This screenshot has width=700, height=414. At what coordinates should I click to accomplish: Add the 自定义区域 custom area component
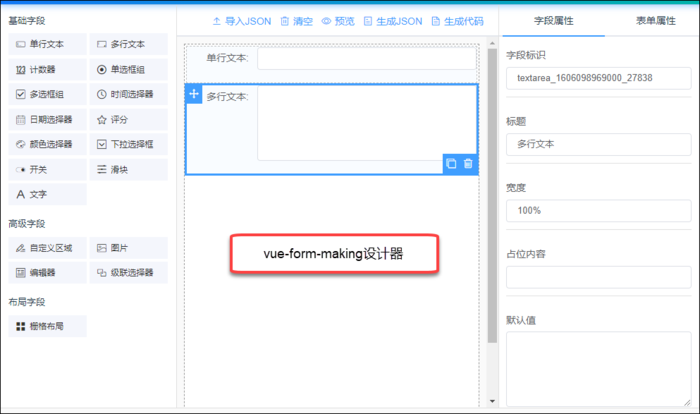(x=47, y=248)
